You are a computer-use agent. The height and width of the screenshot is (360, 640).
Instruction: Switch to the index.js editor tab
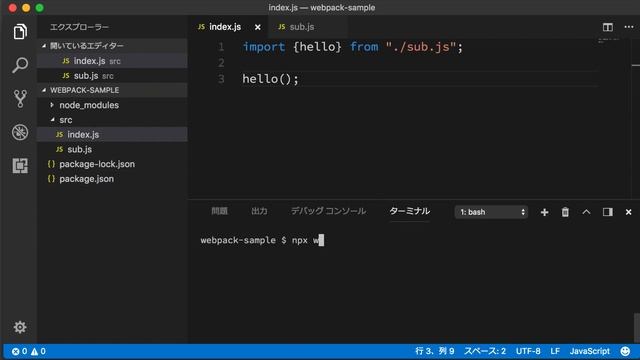(x=229, y=27)
